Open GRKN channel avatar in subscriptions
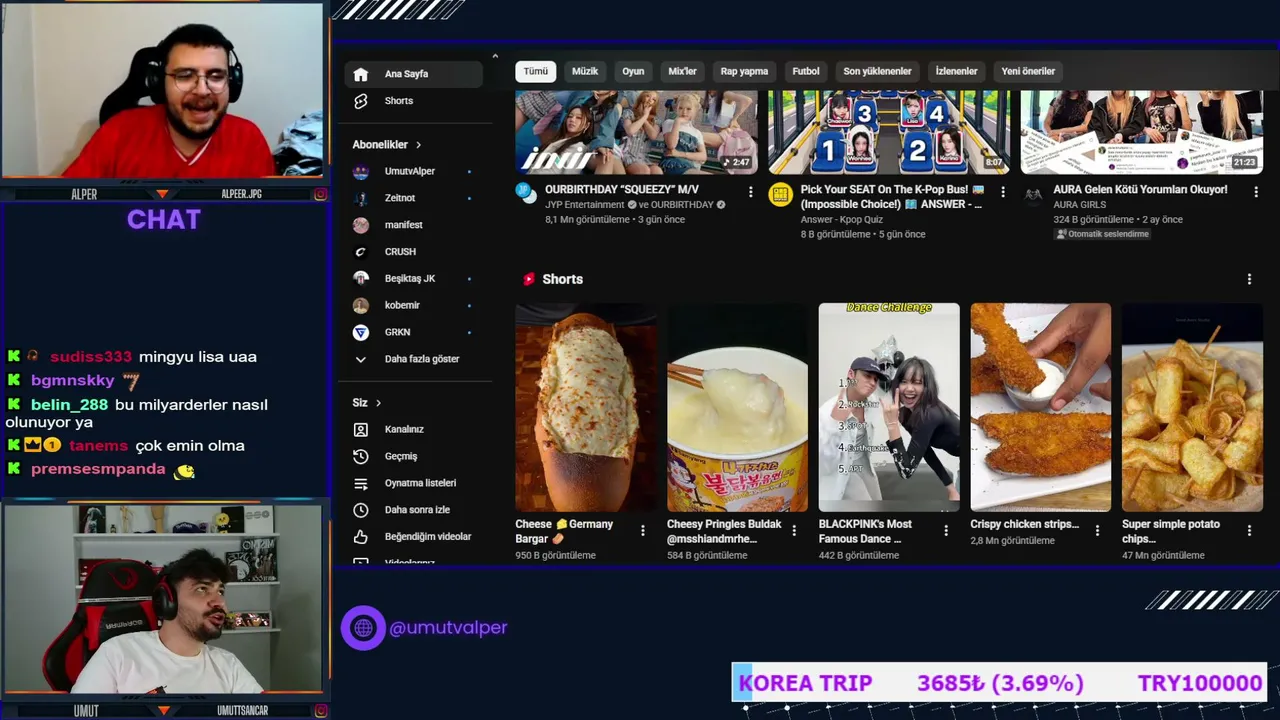1280x720 pixels. pos(361,332)
